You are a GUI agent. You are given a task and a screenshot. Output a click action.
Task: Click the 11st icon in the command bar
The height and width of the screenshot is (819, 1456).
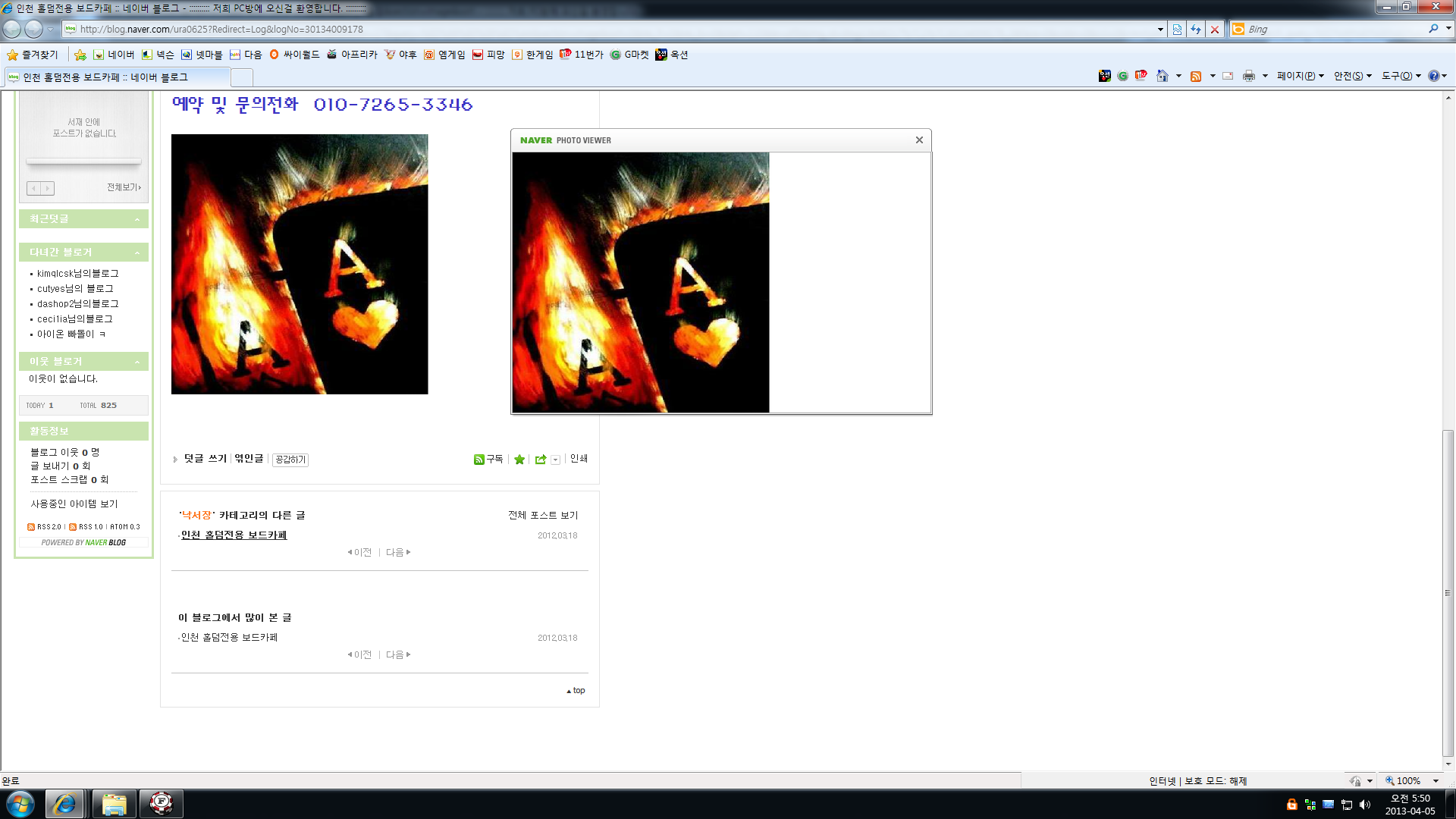[1141, 76]
